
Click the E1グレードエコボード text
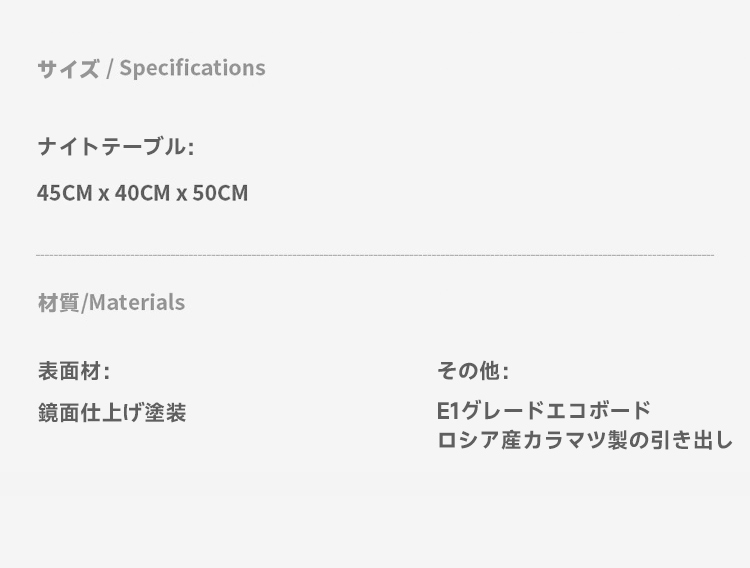click(543, 411)
